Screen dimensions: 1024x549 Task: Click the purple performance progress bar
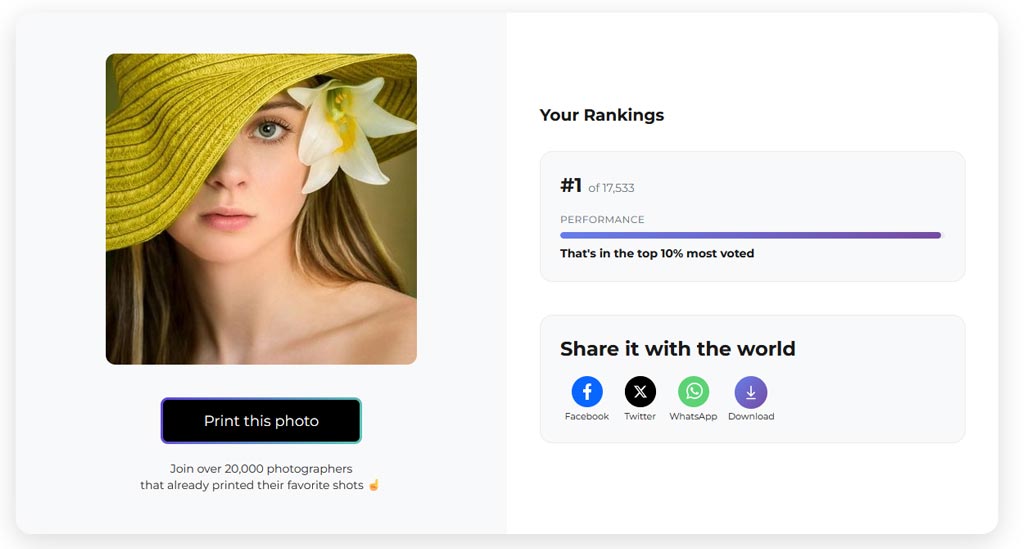[750, 236]
